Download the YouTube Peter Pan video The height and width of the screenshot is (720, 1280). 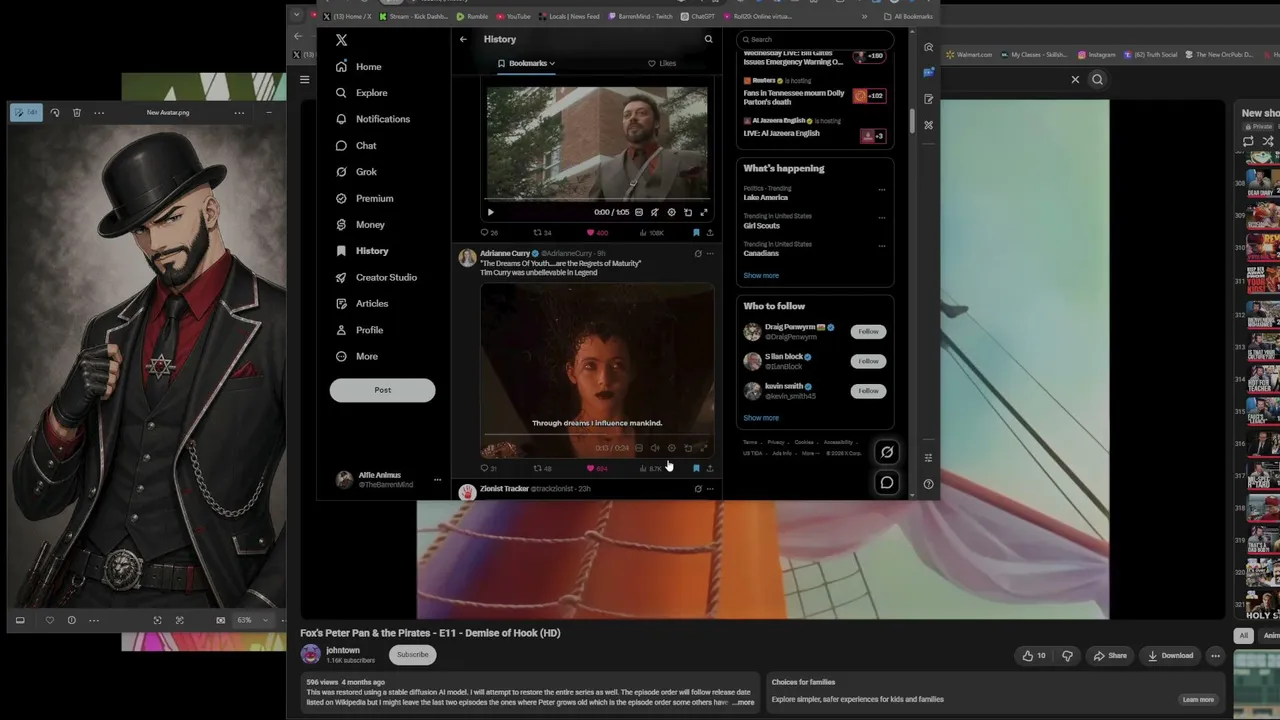coord(1170,656)
